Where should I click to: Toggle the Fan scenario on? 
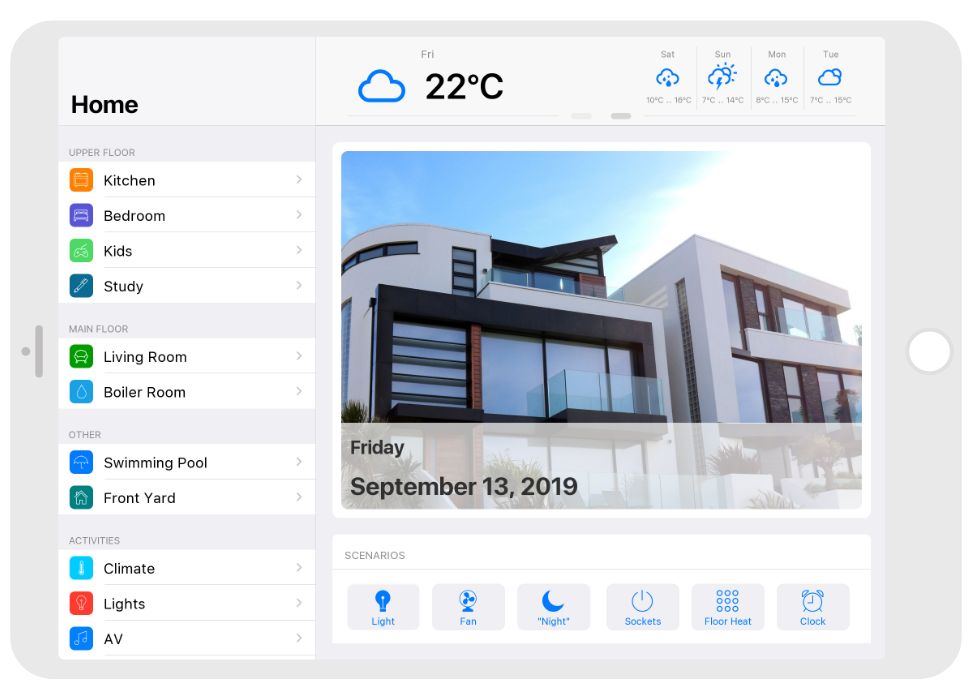pyautogui.click(x=468, y=607)
